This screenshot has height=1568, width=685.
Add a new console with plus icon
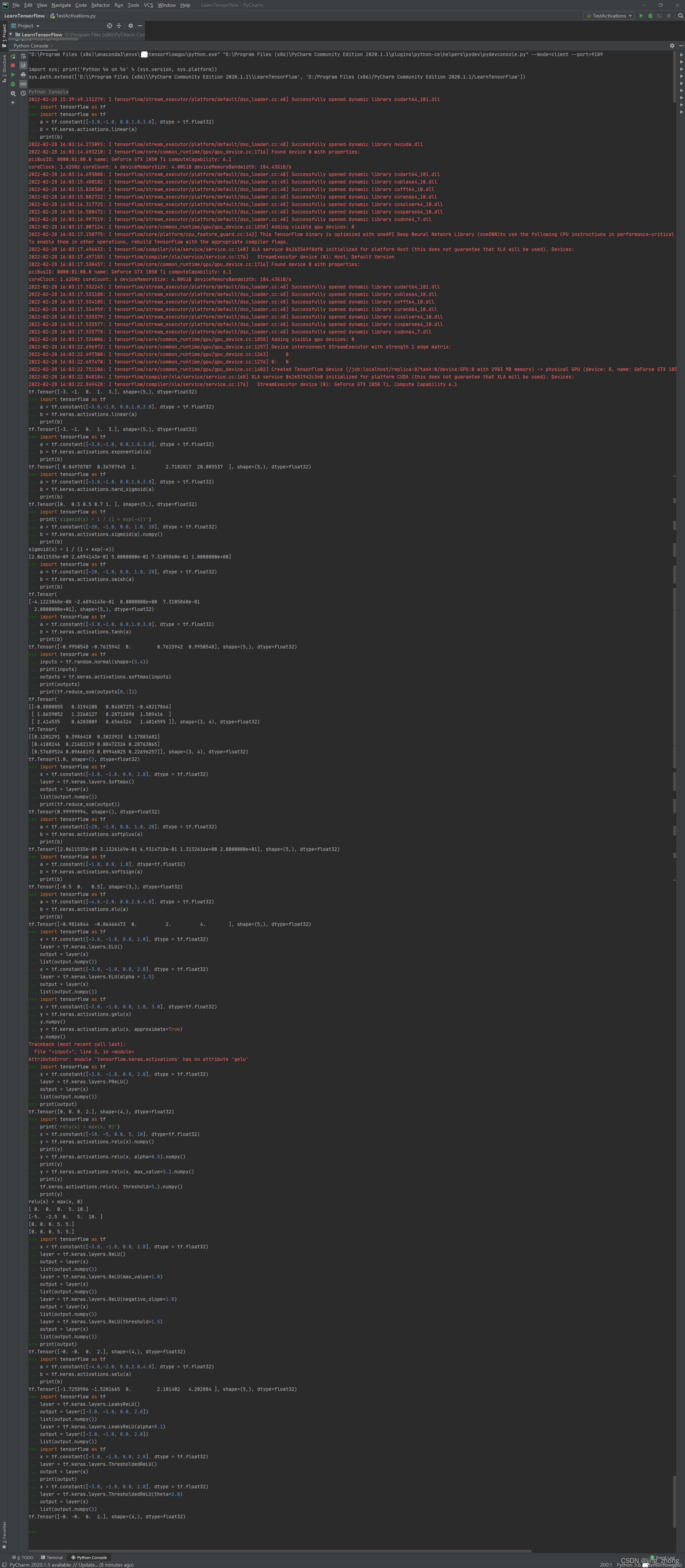(x=13, y=102)
